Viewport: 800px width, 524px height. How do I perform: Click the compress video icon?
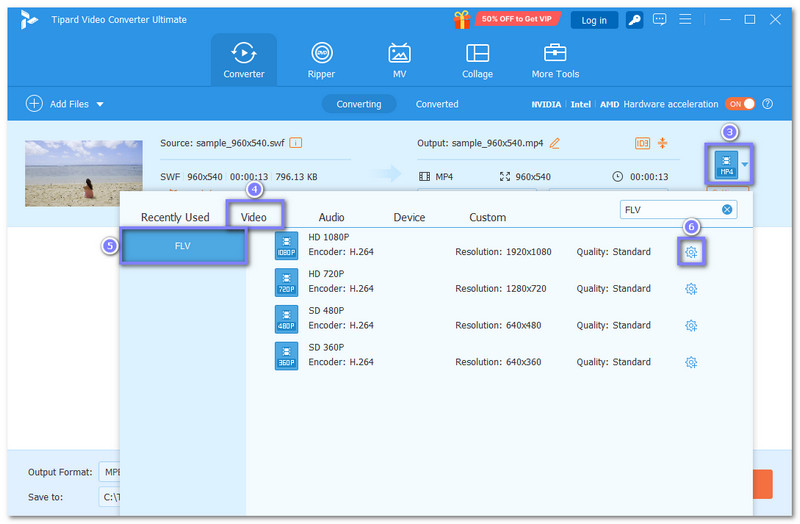point(662,143)
